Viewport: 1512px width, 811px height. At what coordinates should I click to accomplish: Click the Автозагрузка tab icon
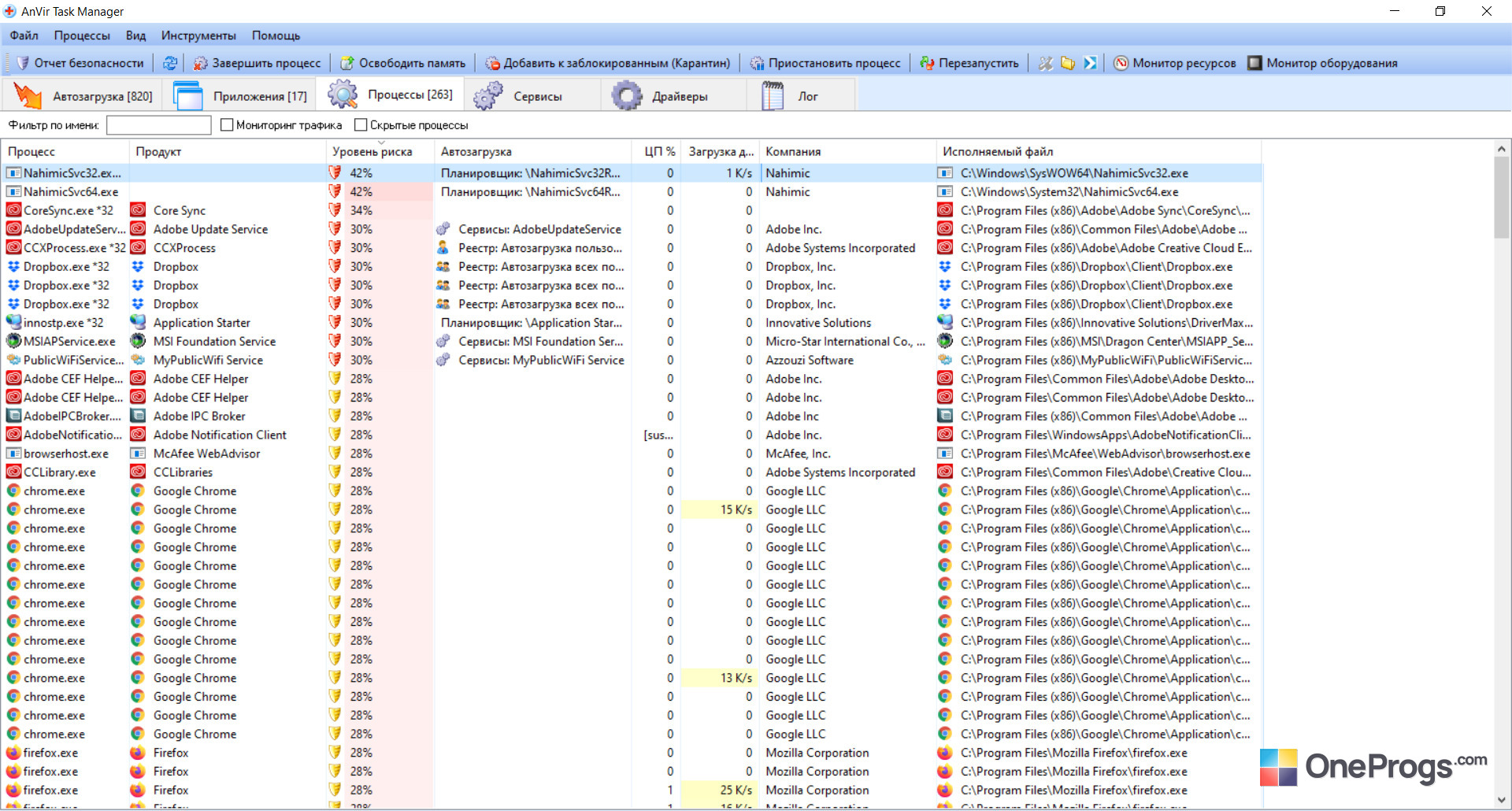click(x=28, y=95)
